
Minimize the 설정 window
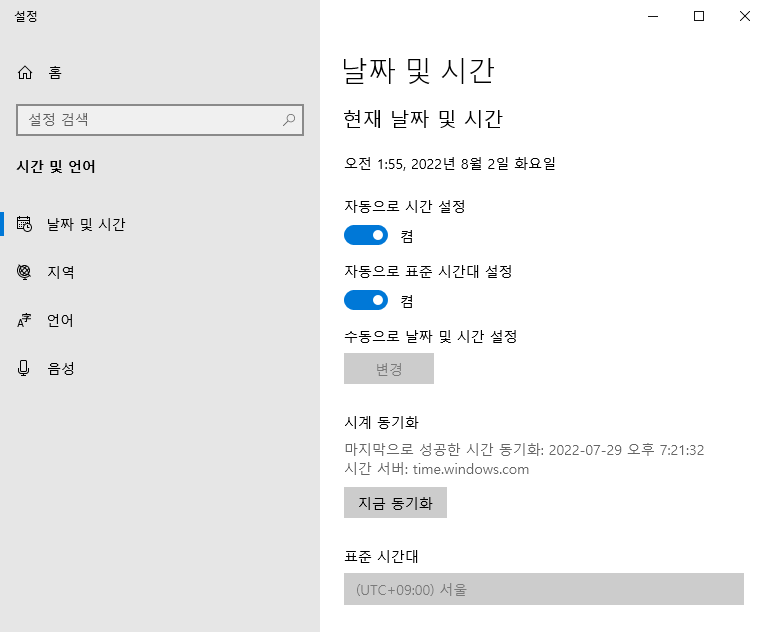[653, 16]
